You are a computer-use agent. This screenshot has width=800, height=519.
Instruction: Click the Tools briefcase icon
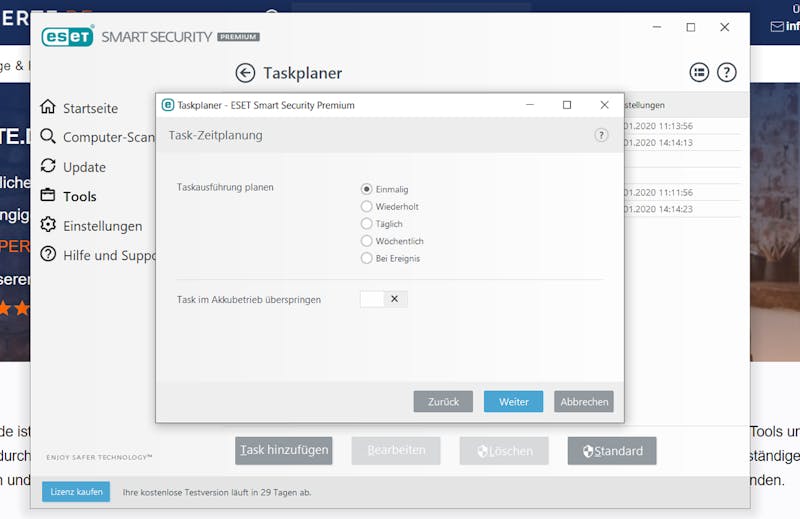click(48, 195)
